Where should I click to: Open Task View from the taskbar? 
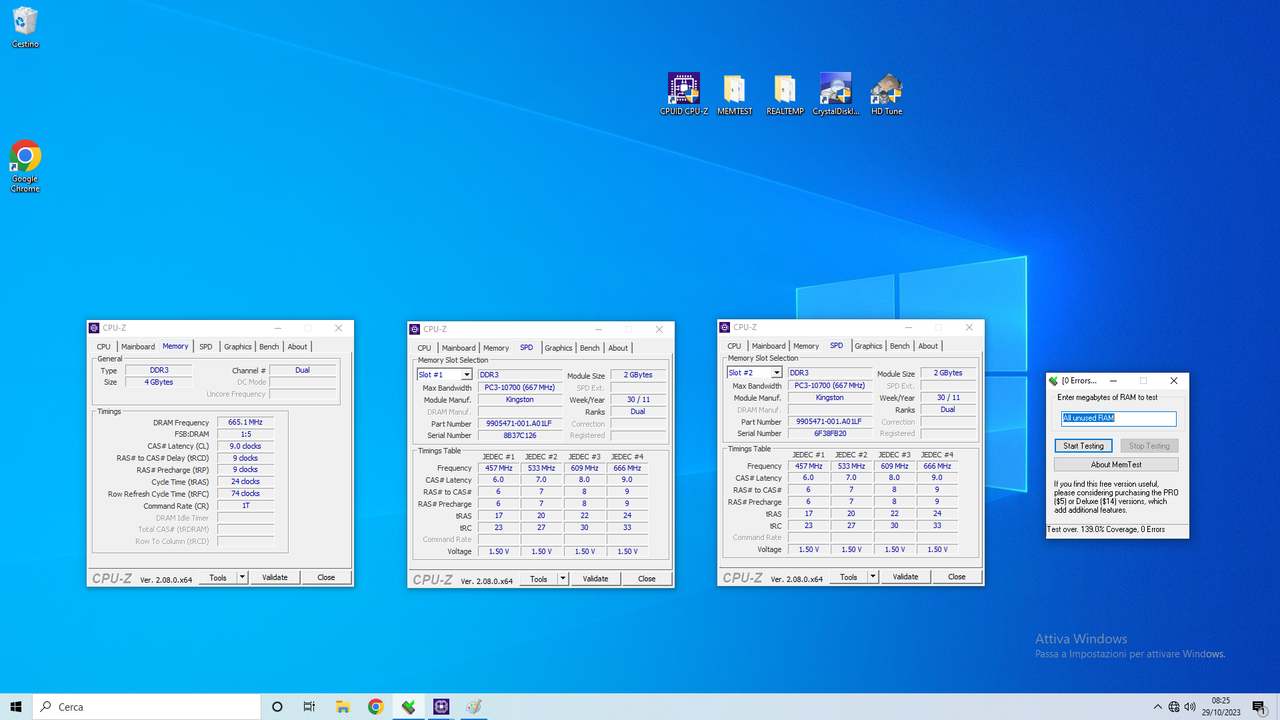coord(309,707)
